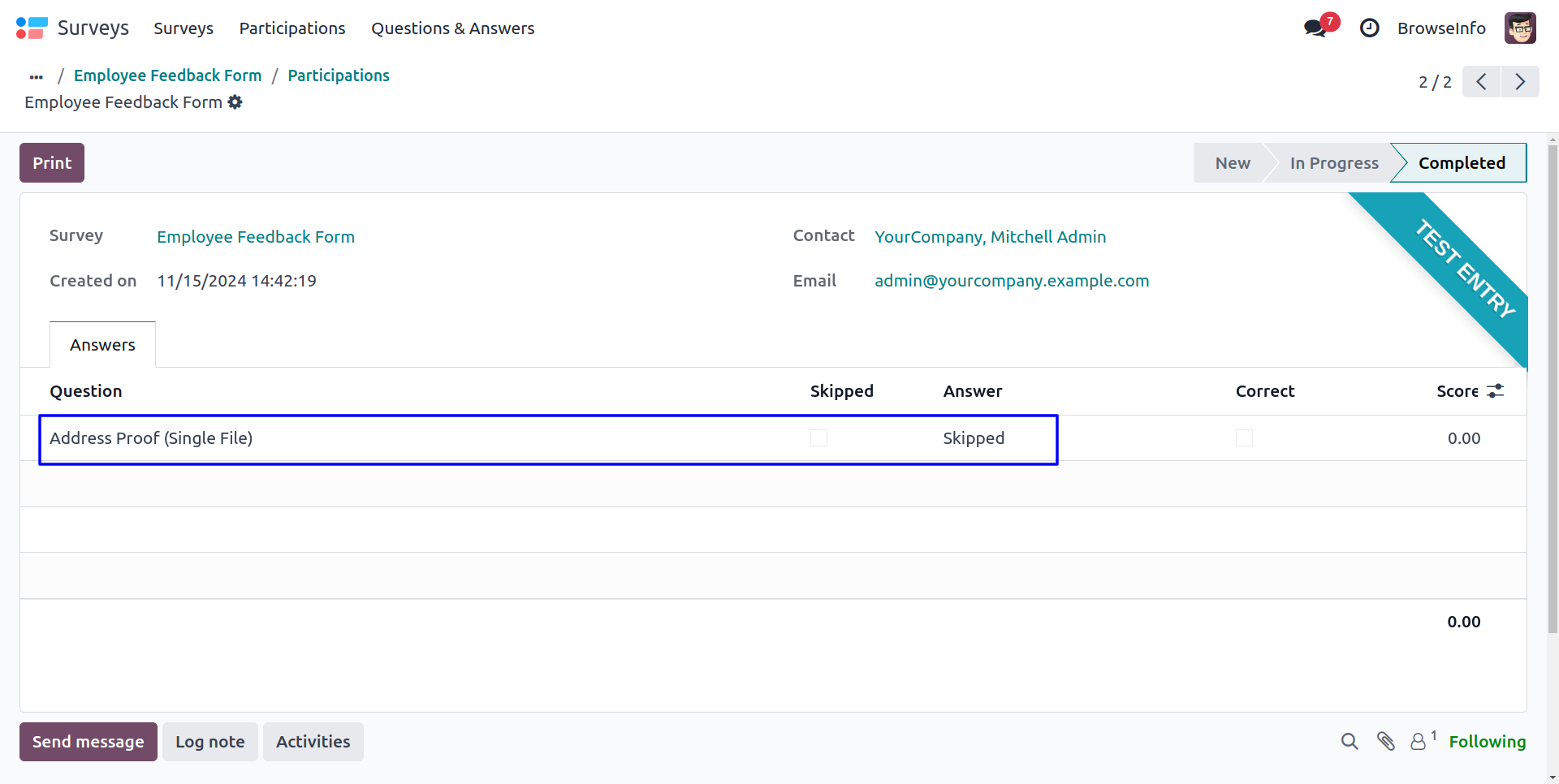Image resolution: width=1559 pixels, height=784 pixels.
Task: Search chatter messages with magnifier icon
Action: tap(1350, 741)
